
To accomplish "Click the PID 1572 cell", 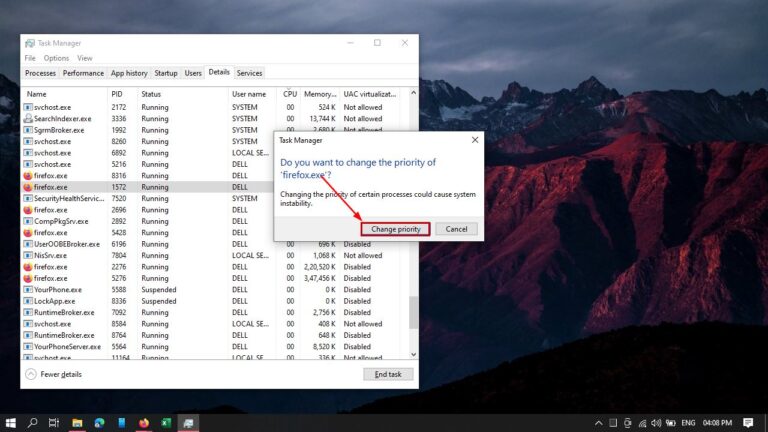I will [x=119, y=187].
